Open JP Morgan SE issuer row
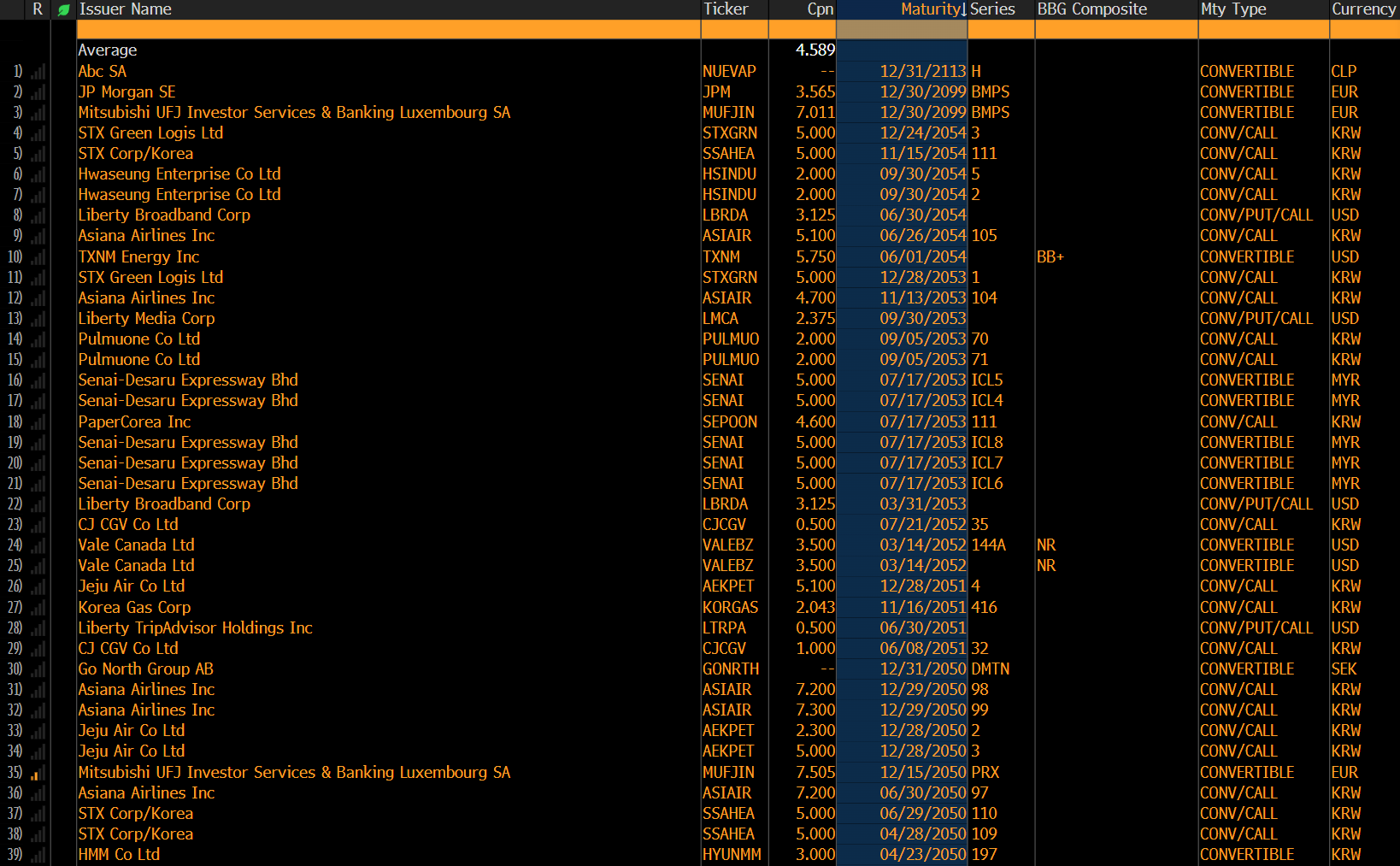This screenshot has width=1400, height=866. point(126,92)
